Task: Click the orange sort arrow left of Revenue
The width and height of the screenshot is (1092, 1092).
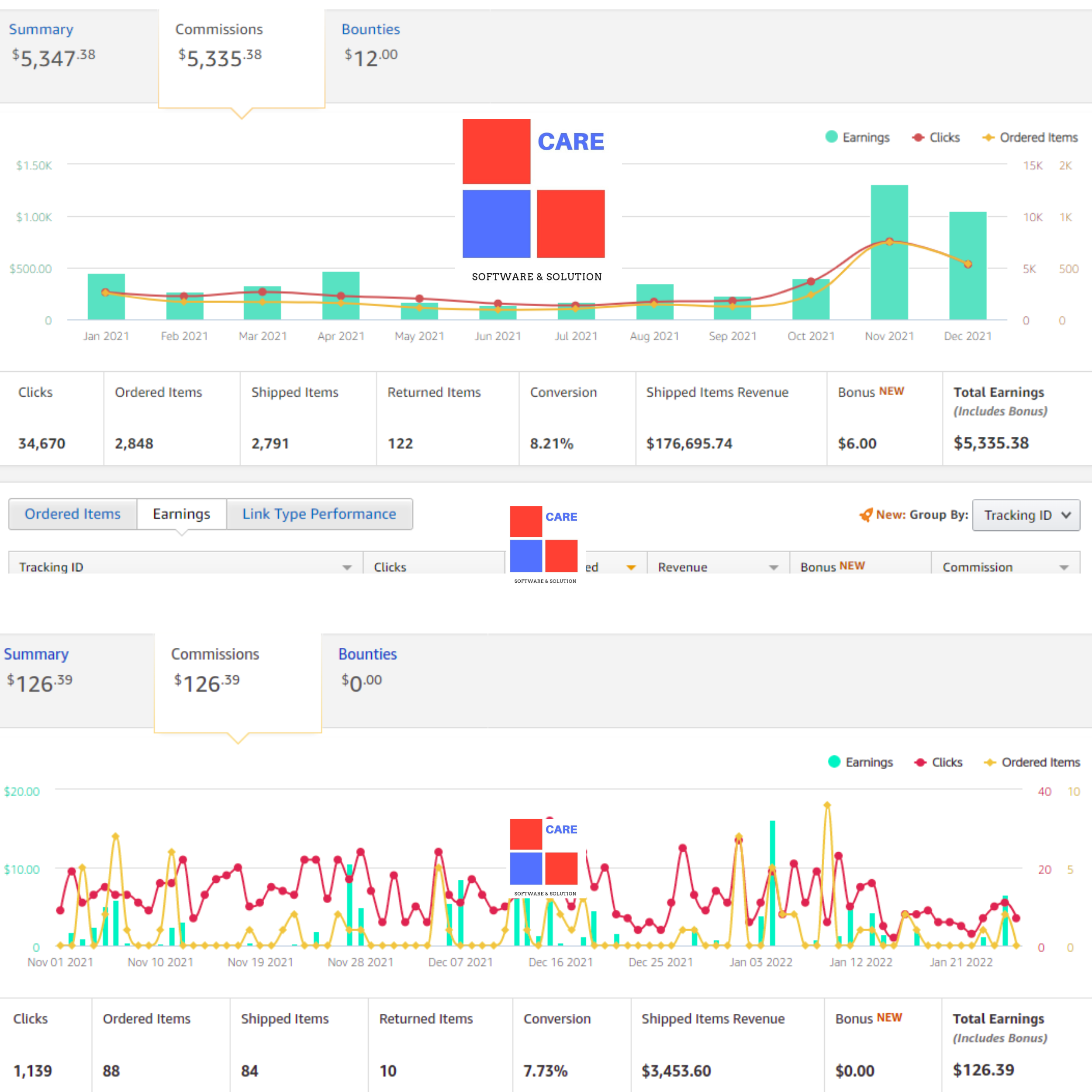Action: pos(631,567)
